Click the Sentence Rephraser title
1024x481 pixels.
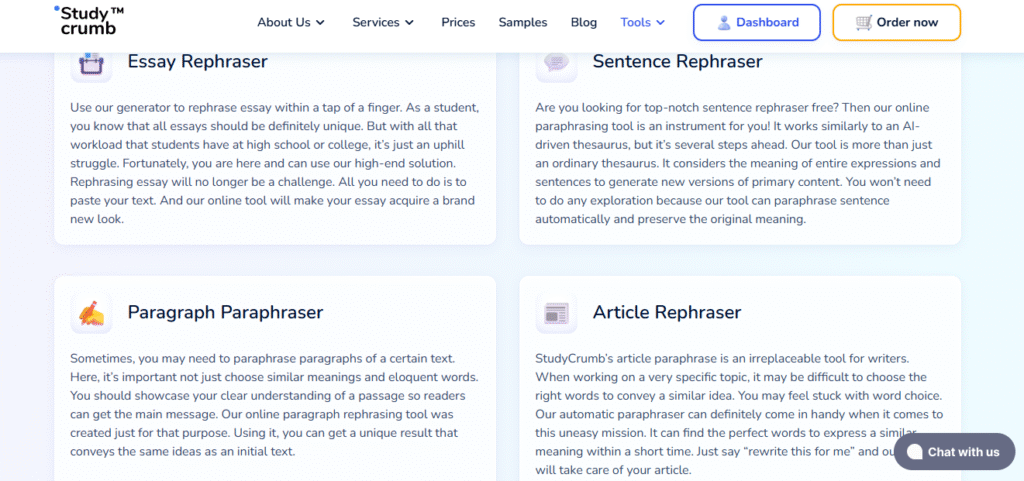click(677, 62)
